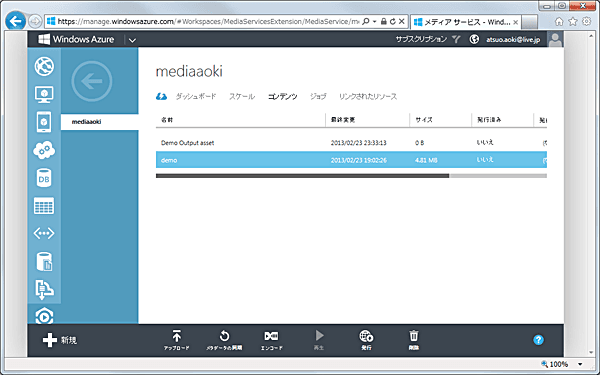
Task: Switch to ジョブ tab
Action: tap(318, 96)
